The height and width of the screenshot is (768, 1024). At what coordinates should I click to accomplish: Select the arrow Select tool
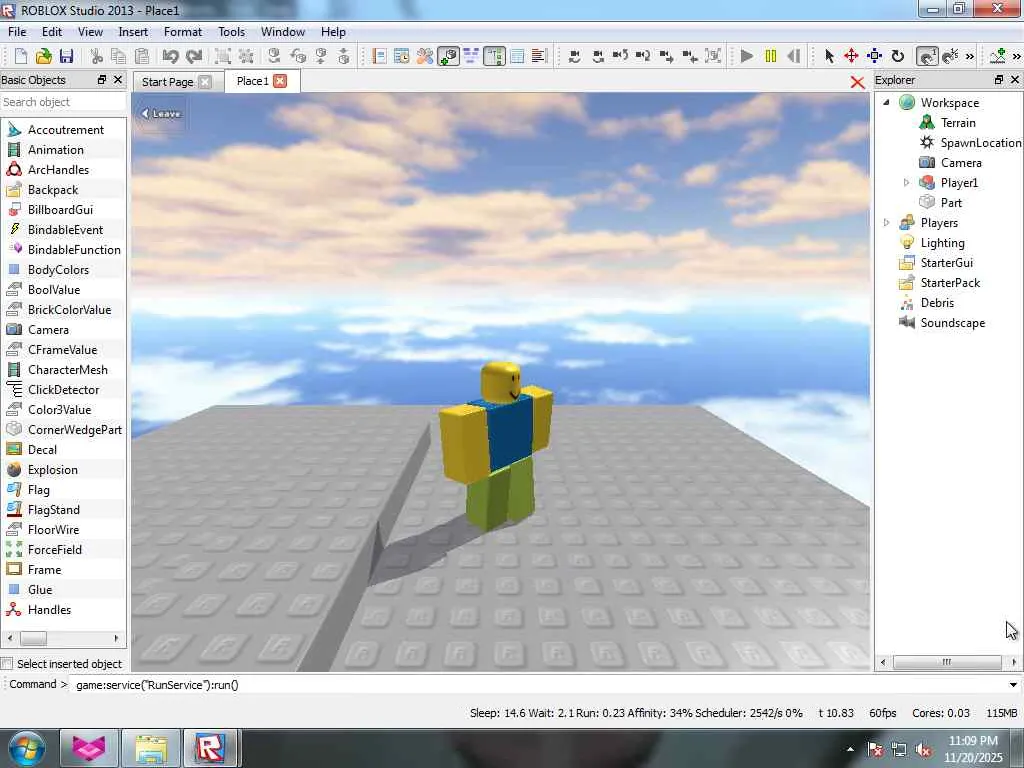point(829,56)
